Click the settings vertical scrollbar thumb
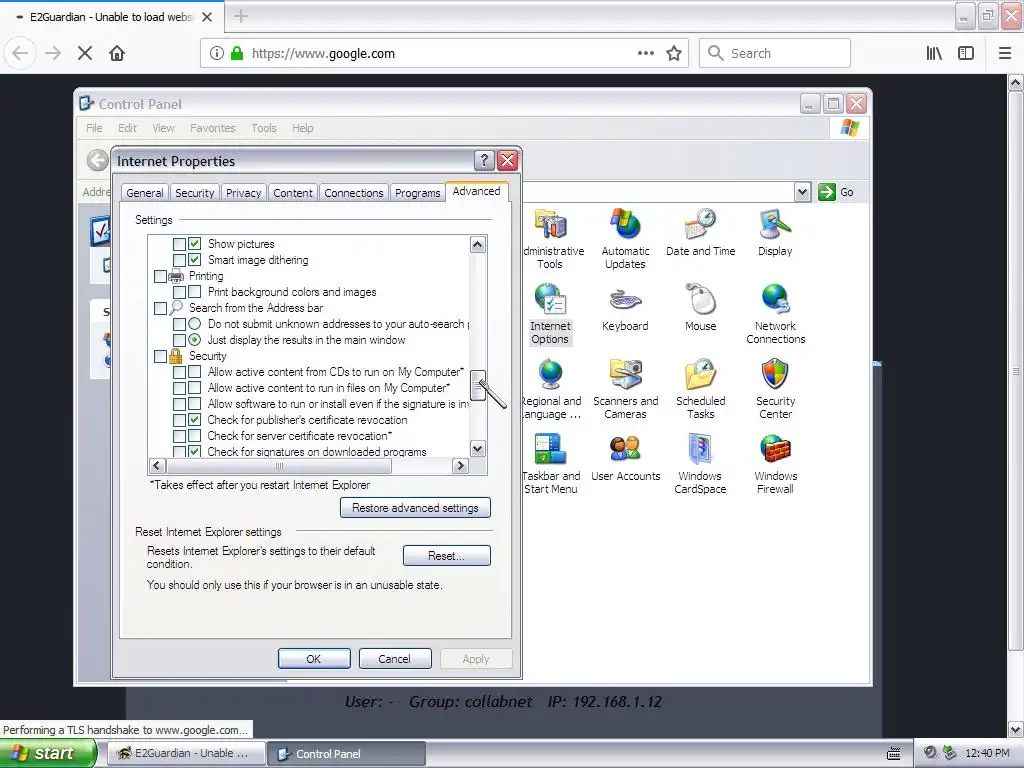This screenshot has height=768, width=1024. 477,385
